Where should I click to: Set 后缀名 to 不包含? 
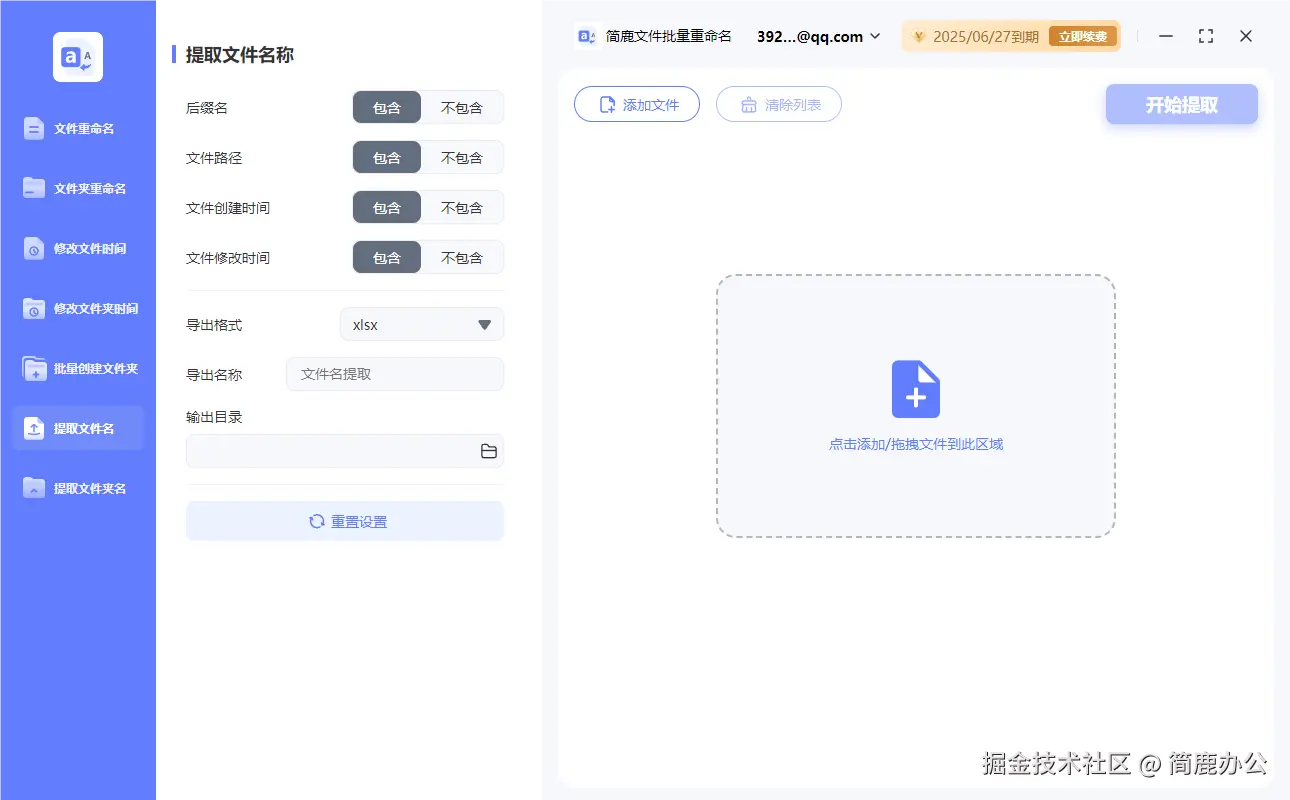tap(462, 107)
